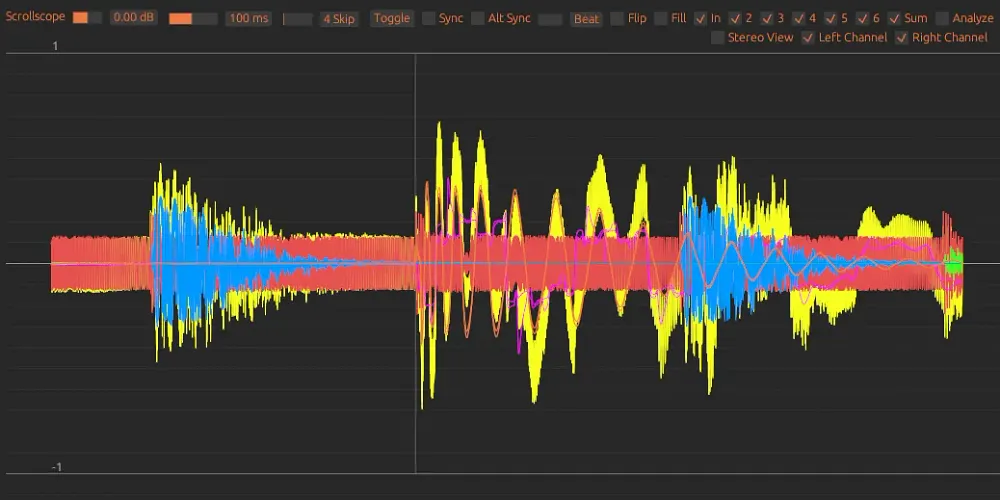The image size is (1000, 500).
Task: Click the time window slider before 100 ms
Action: click(193, 19)
